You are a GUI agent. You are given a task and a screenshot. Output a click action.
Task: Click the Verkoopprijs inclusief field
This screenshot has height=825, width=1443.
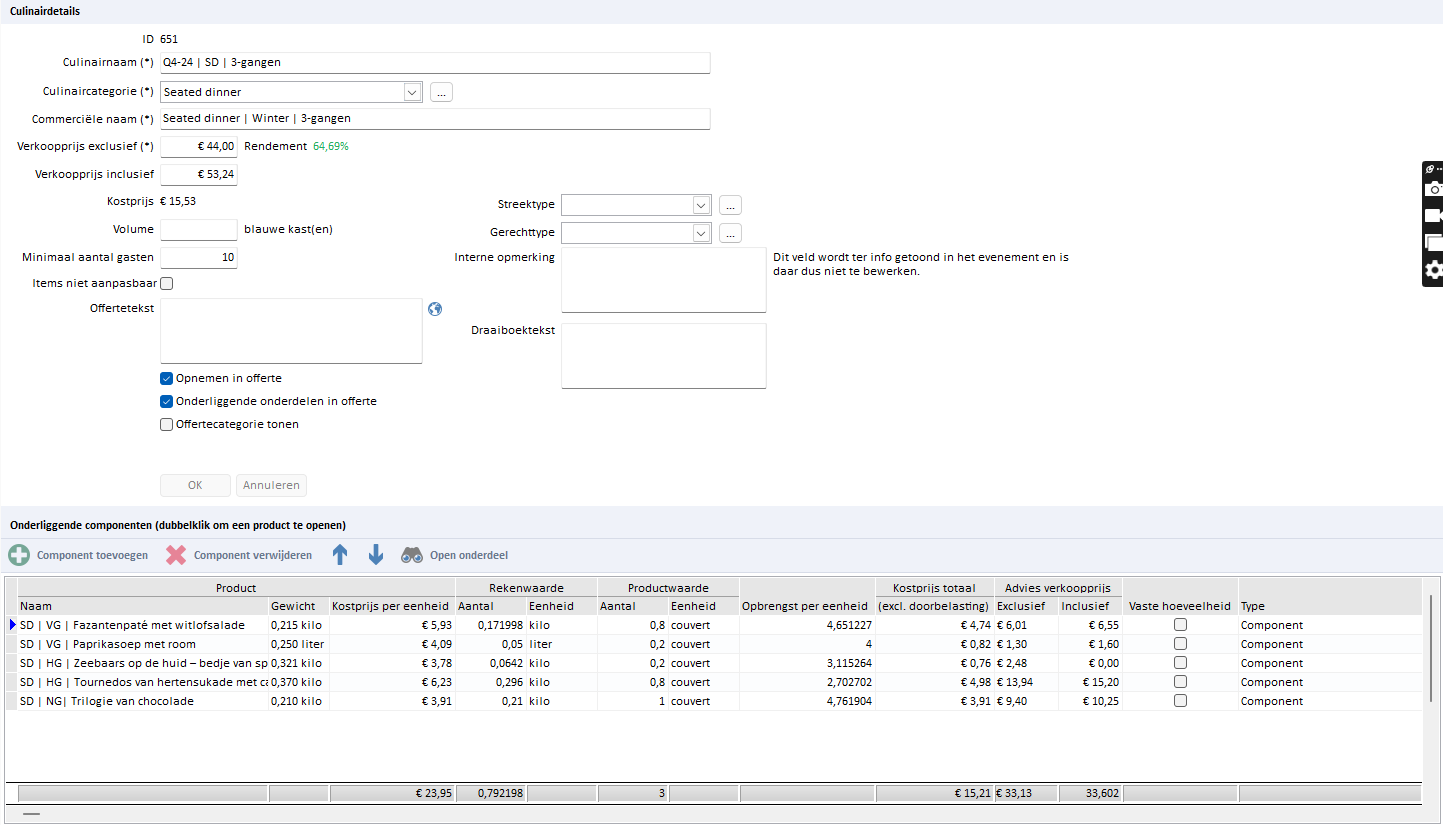tap(199, 175)
